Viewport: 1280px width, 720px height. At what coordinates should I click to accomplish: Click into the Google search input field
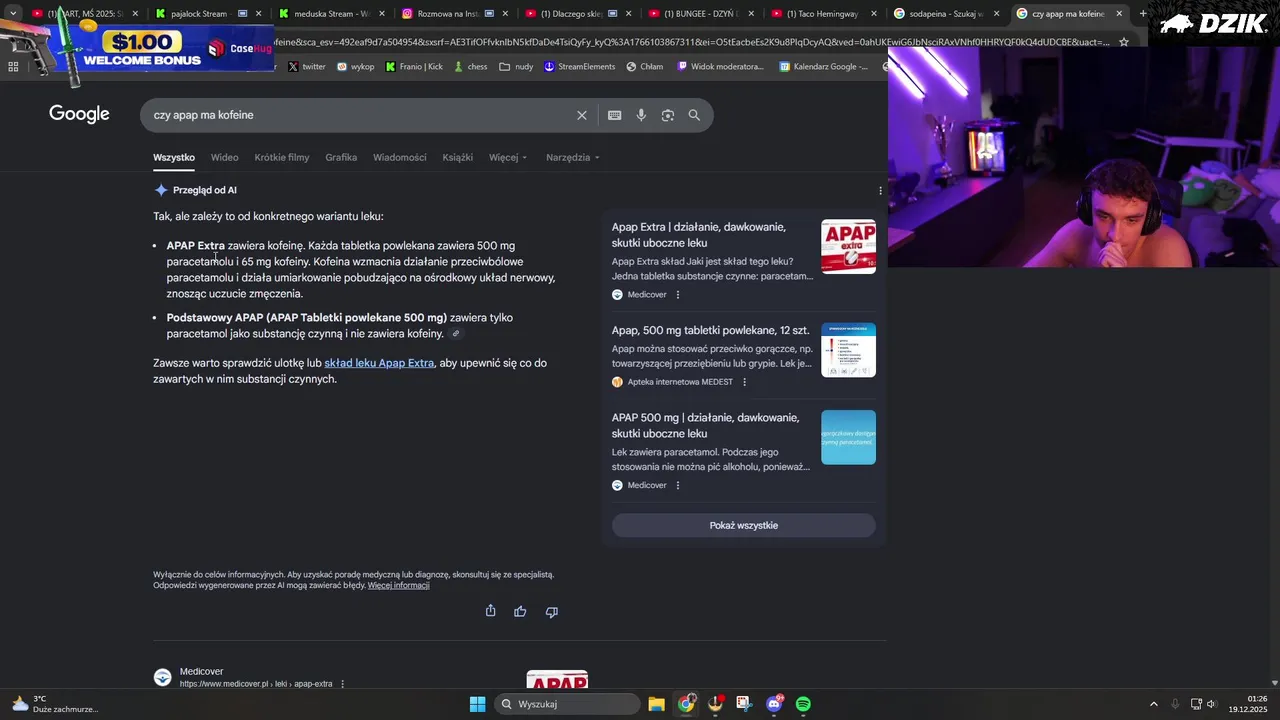coord(360,115)
